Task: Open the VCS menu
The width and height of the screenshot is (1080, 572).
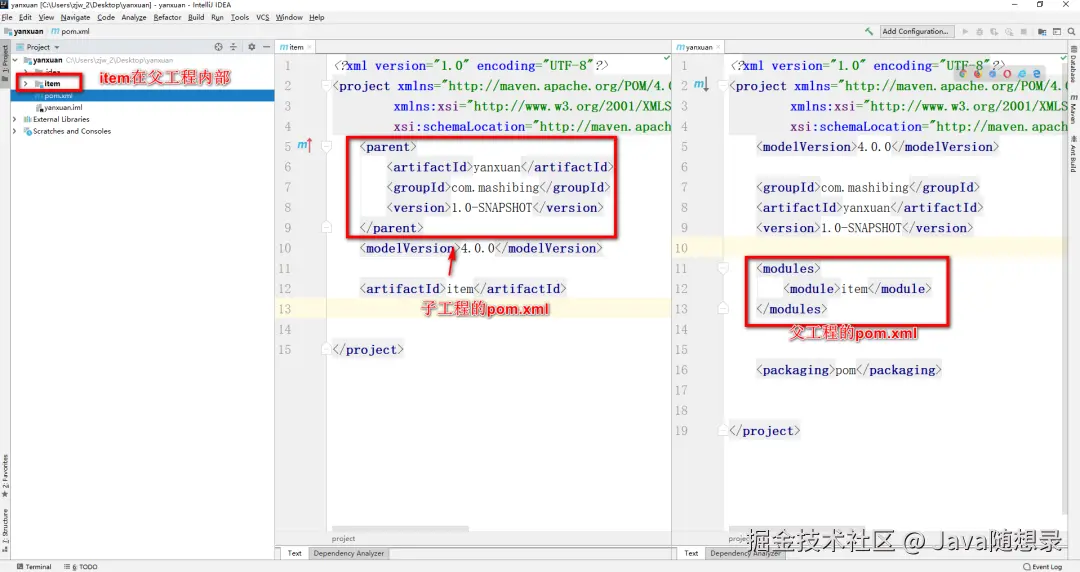Action: (262, 17)
